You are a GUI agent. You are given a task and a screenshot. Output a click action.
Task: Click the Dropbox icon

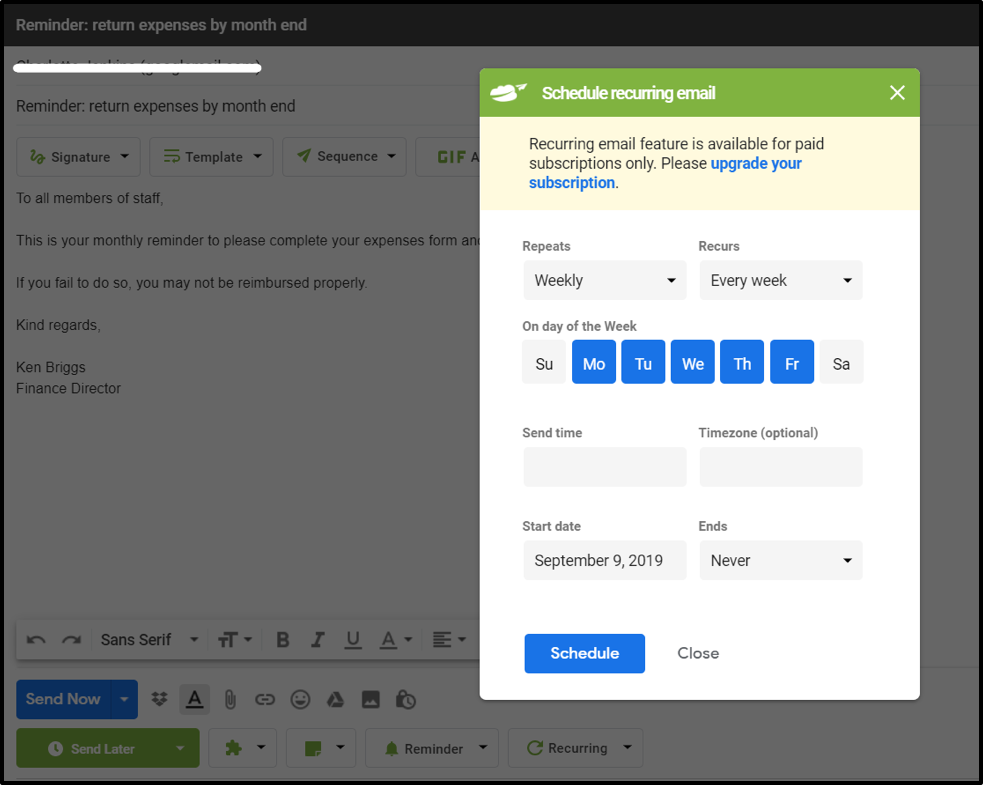(x=159, y=700)
